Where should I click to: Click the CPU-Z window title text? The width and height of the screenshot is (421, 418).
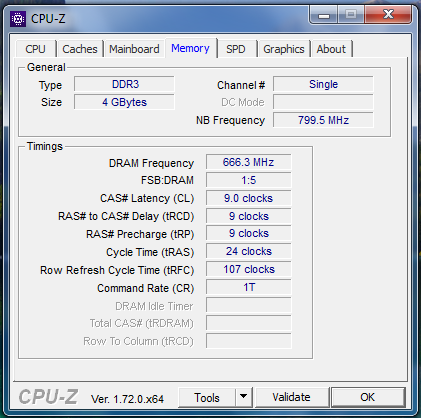[48, 19]
